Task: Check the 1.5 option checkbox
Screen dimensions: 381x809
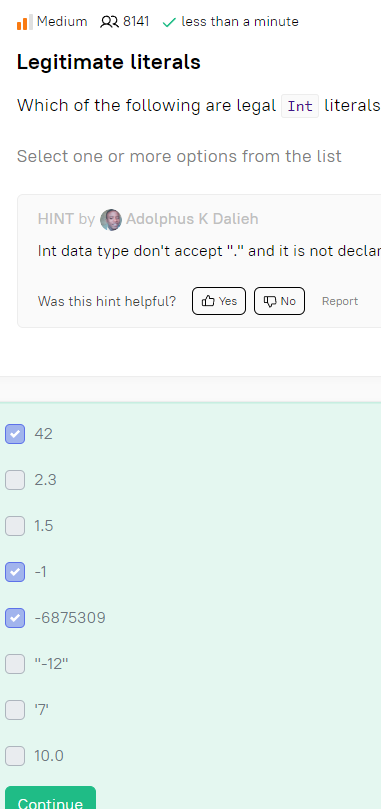Action: (x=15, y=526)
